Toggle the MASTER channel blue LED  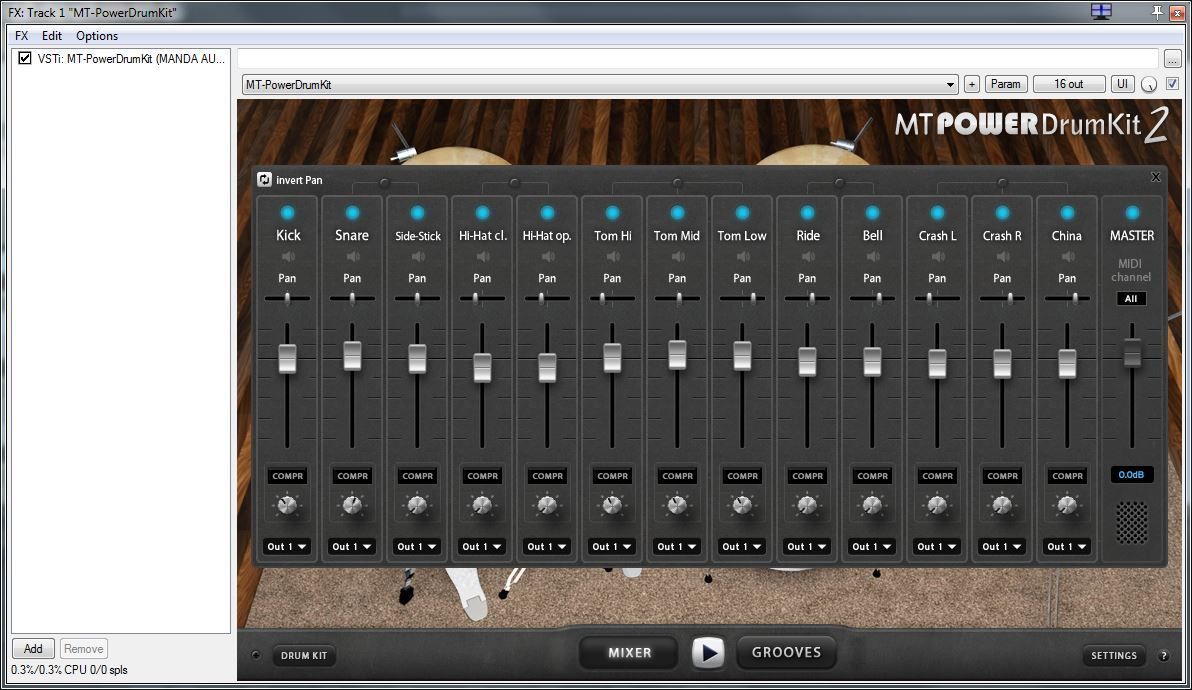[x=1132, y=213]
